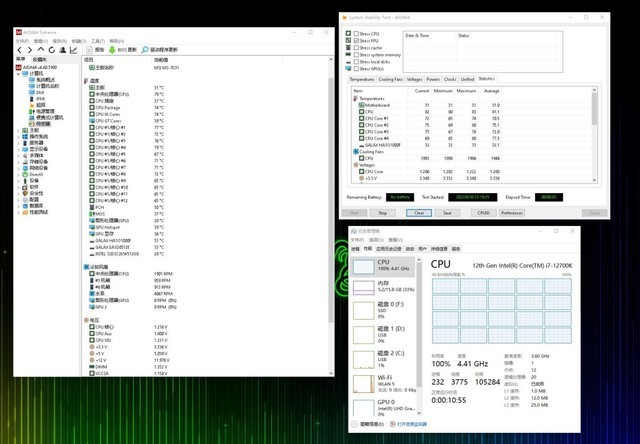This screenshot has width=640, height=444.
Task: Enable the Stress system memory checkbox
Action: pyautogui.click(x=356, y=54)
